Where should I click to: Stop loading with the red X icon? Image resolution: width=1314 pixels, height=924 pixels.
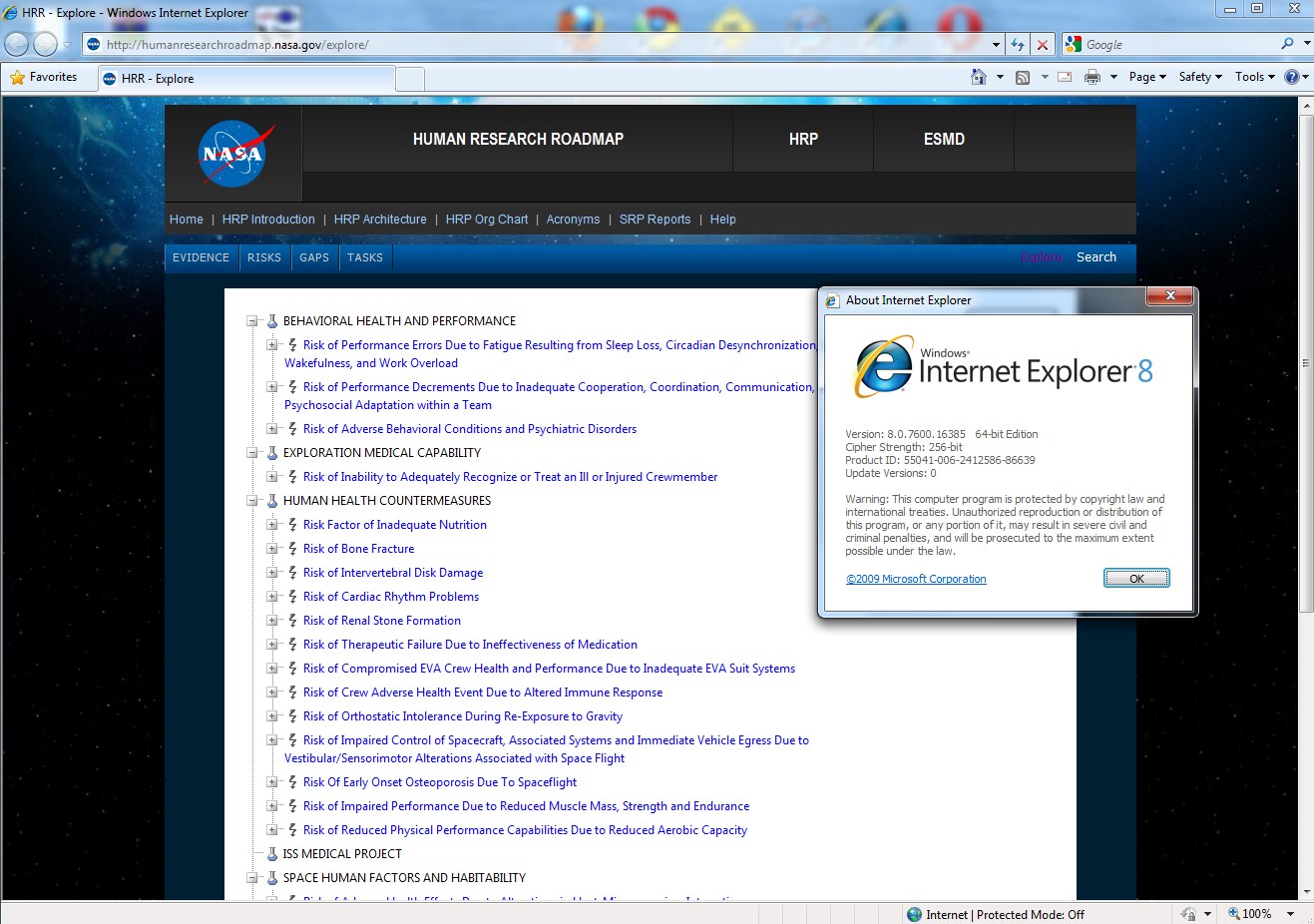pos(1043,45)
